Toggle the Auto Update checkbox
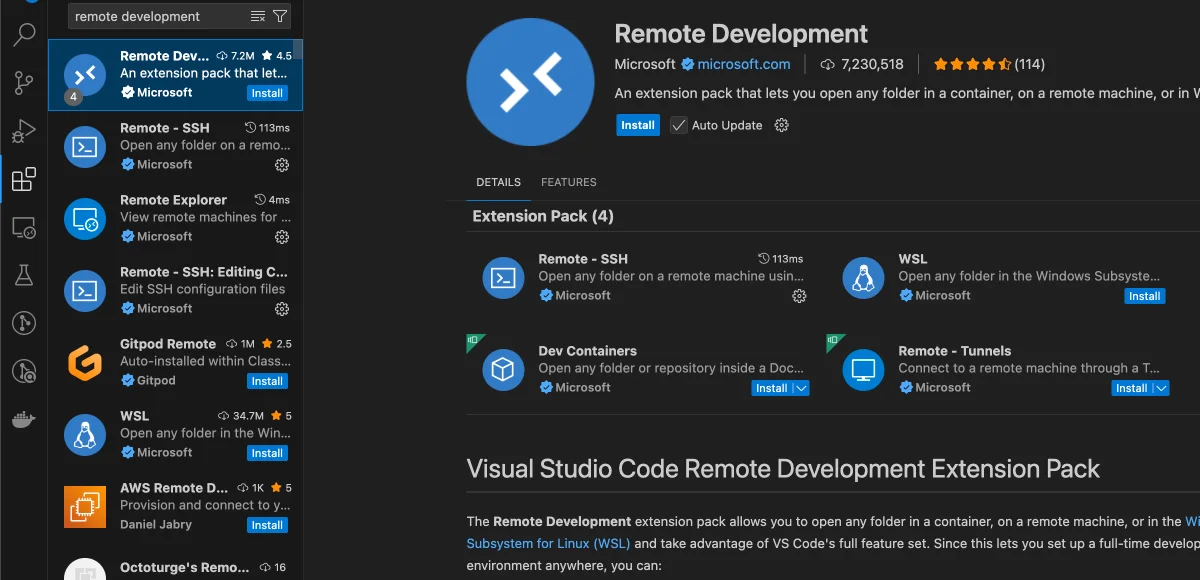 [679, 125]
